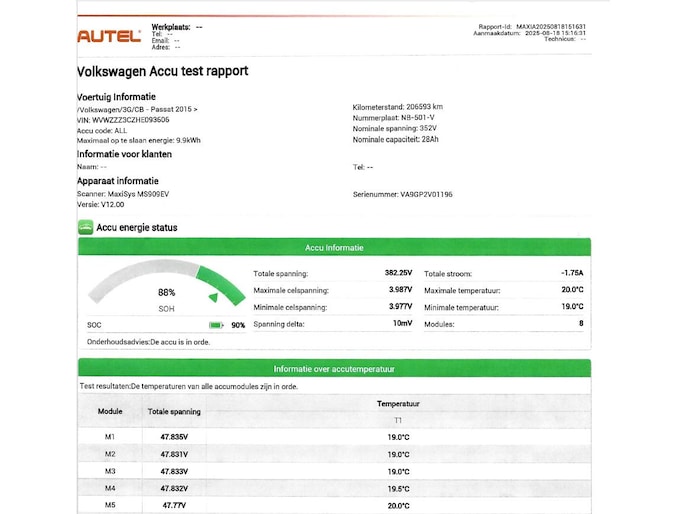This screenshot has width=685, height=514.
Task: Click the Versie V12.00 text
Action: click(100, 204)
